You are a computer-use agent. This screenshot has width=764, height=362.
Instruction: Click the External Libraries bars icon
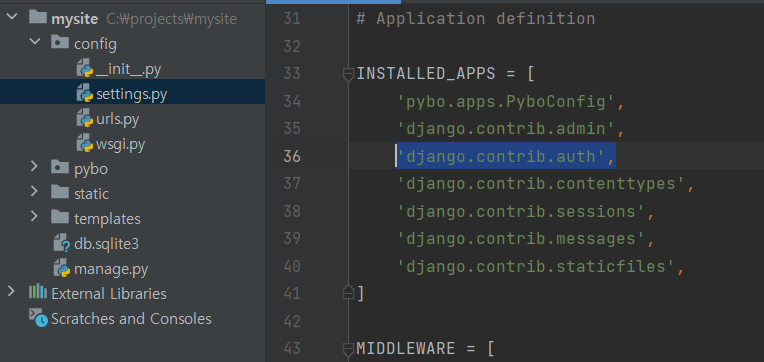click(38, 292)
